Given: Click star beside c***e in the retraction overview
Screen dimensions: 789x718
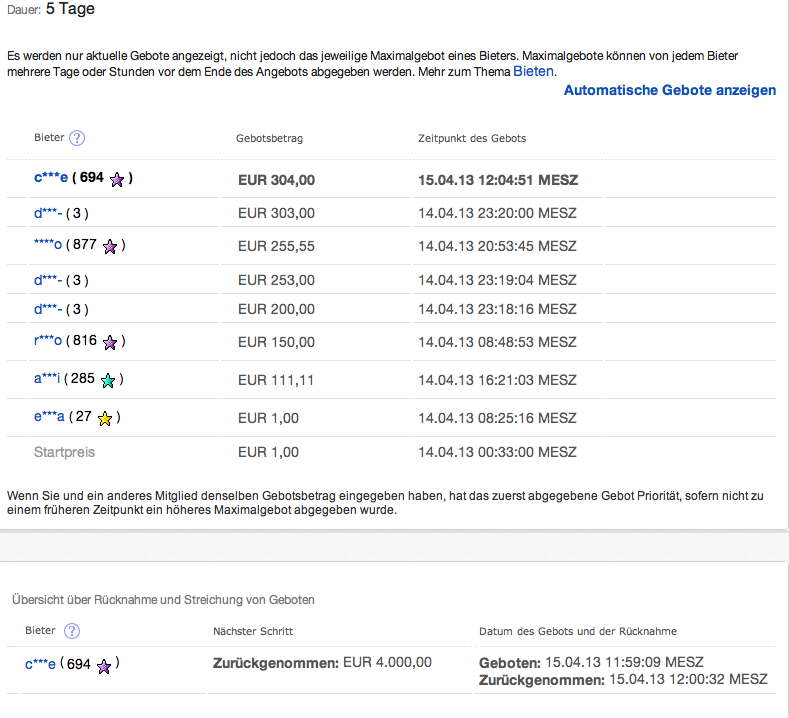Looking at the screenshot, I should (x=104, y=666).
